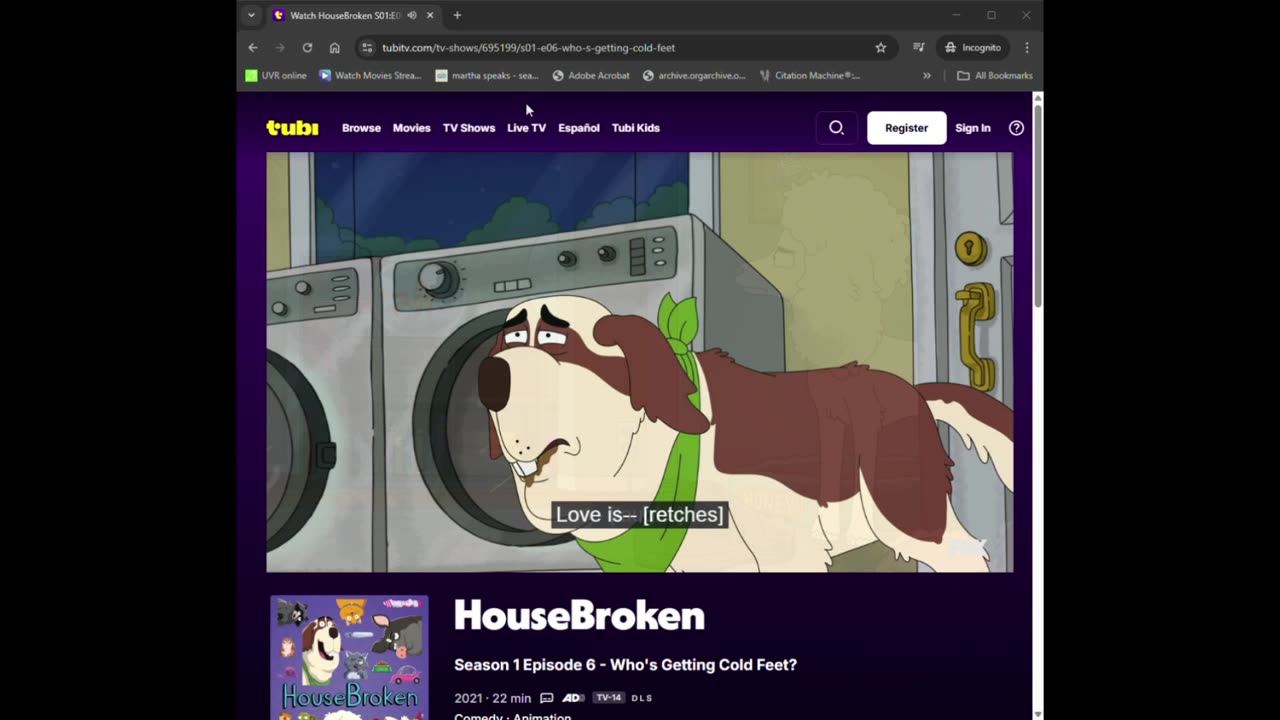The height and width of the screenshot is (720, 1280).
Task: Go to the Tubi home logo
Action: tap(292, 128)
